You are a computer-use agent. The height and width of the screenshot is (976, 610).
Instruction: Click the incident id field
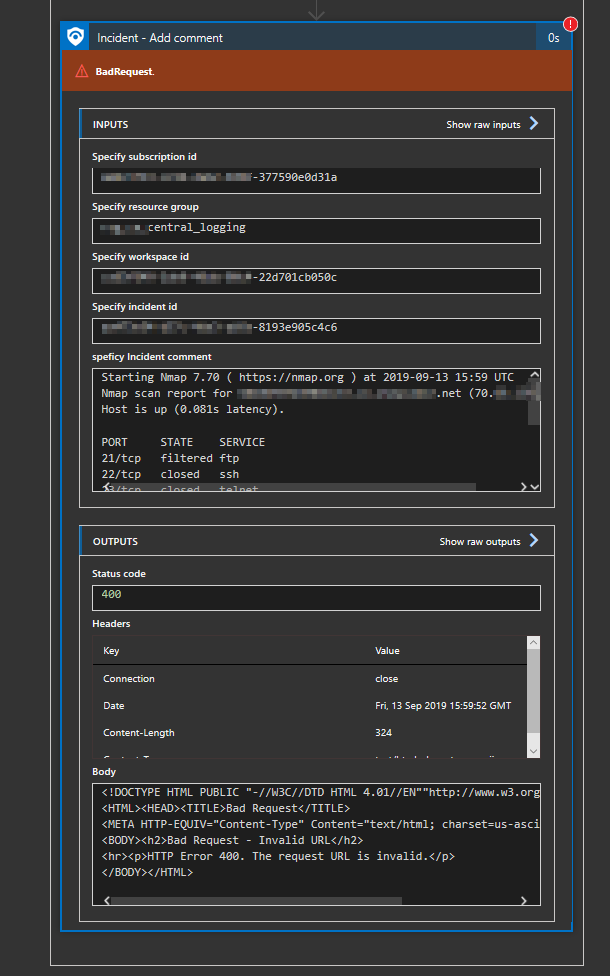click(316, 331)
